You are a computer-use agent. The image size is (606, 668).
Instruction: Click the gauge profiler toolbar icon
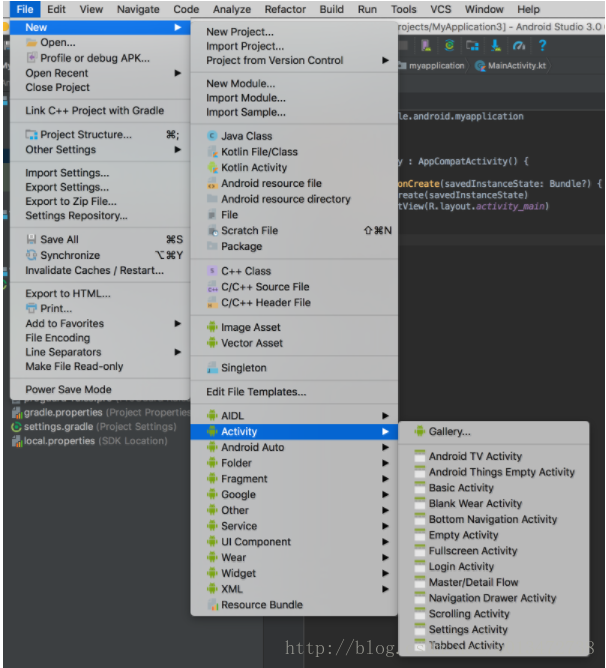point(519,45)
